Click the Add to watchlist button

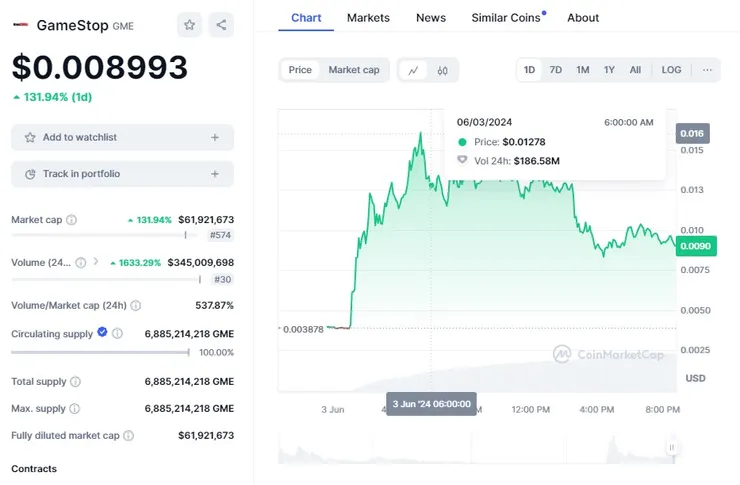click(x=122, y=137)
